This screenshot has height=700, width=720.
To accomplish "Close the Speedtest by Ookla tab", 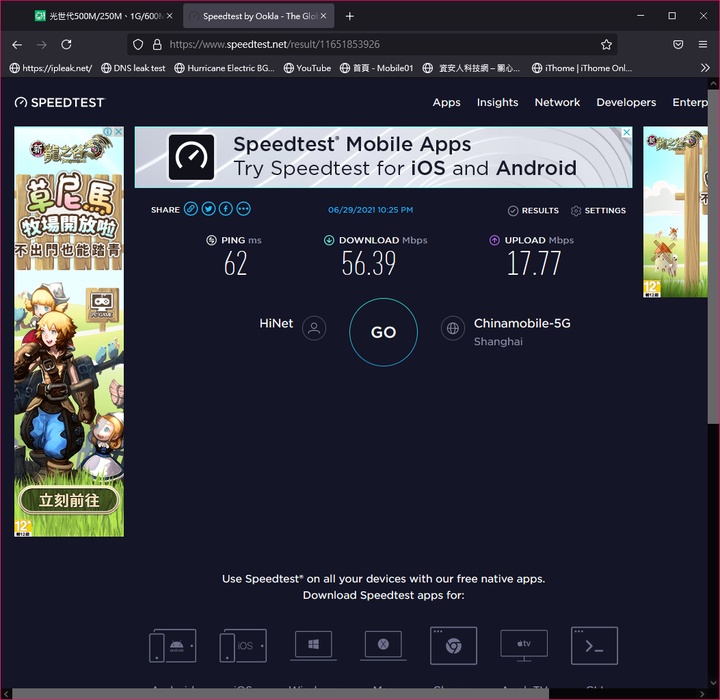I will (x=323, y=16).
